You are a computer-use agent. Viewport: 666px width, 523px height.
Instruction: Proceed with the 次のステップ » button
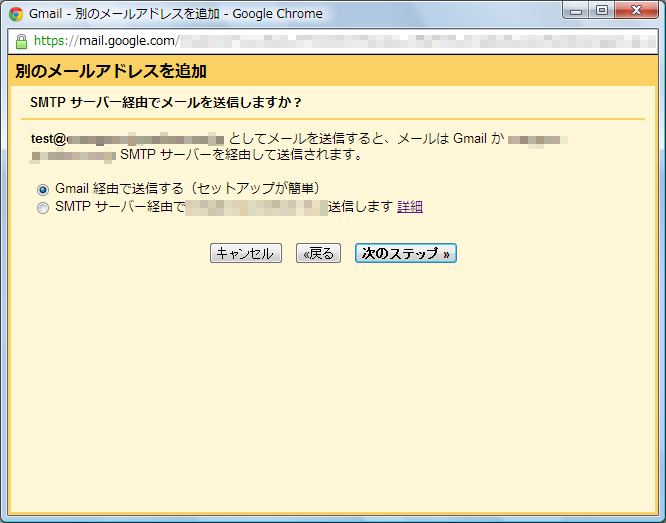point(405,253)
